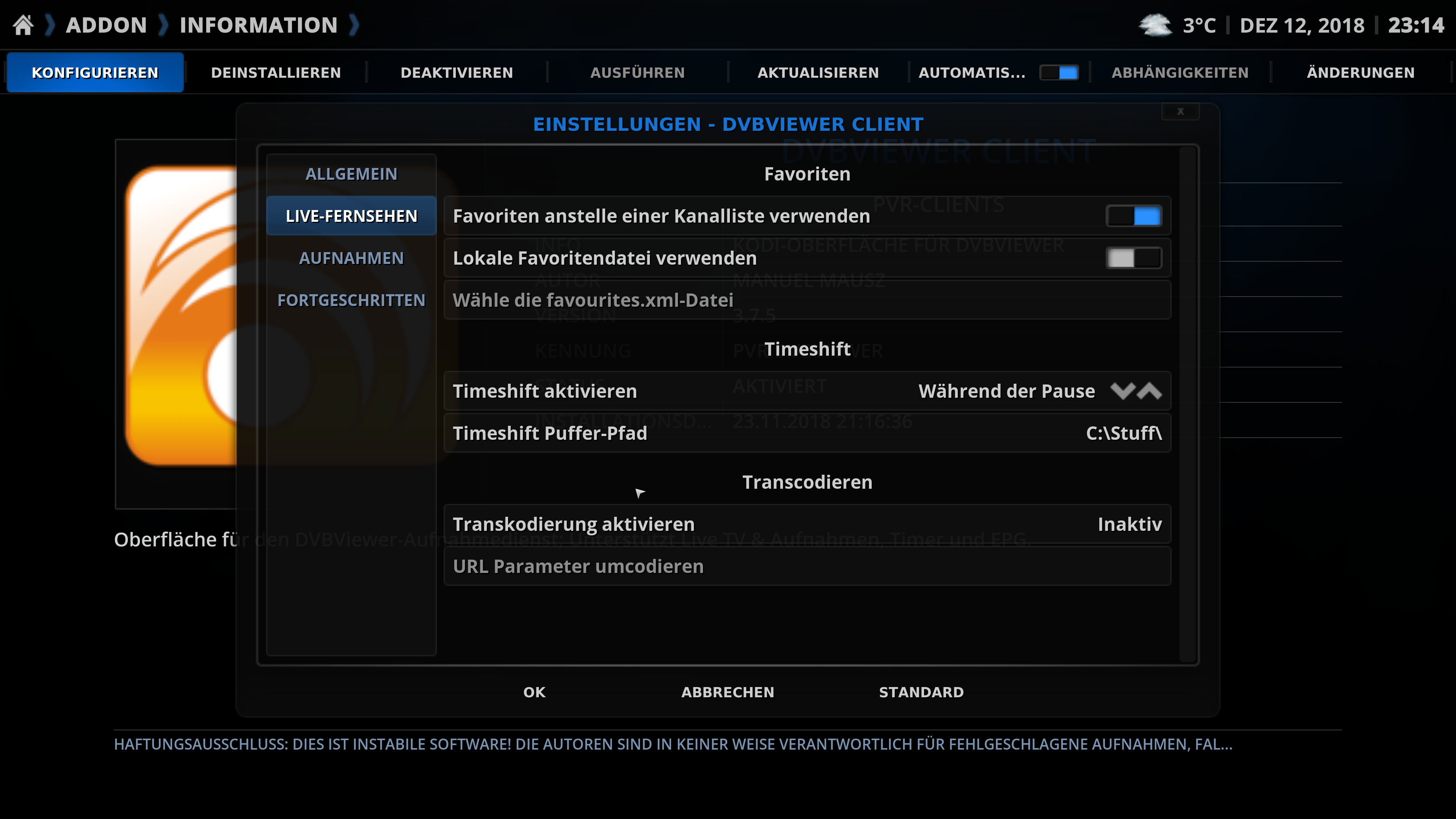Click the Haftungsausschluss disclaimer text
Viewport: 1456px width, 819px height.
point(673,744)
